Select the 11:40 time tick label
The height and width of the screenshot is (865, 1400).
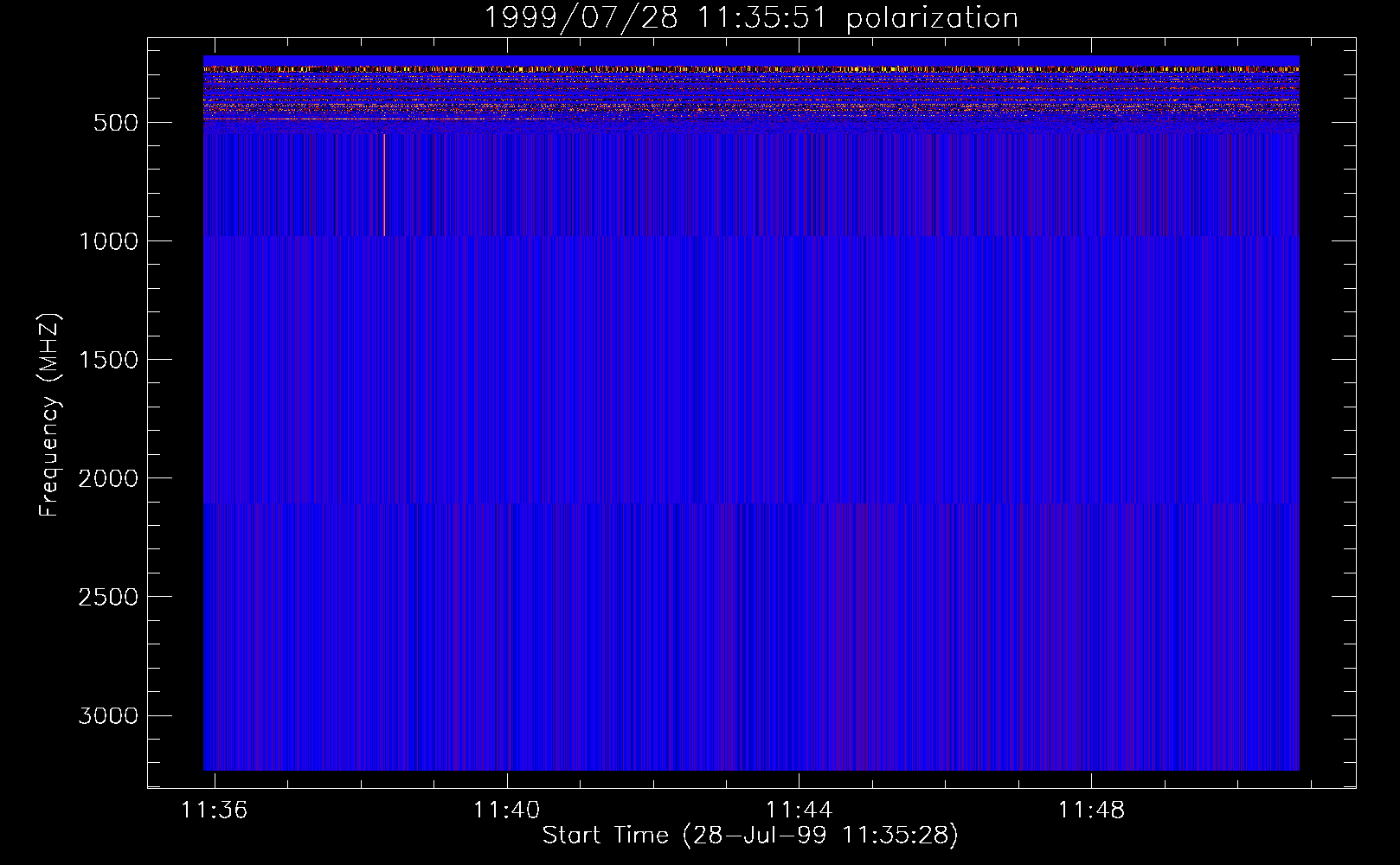click(506, 811)
